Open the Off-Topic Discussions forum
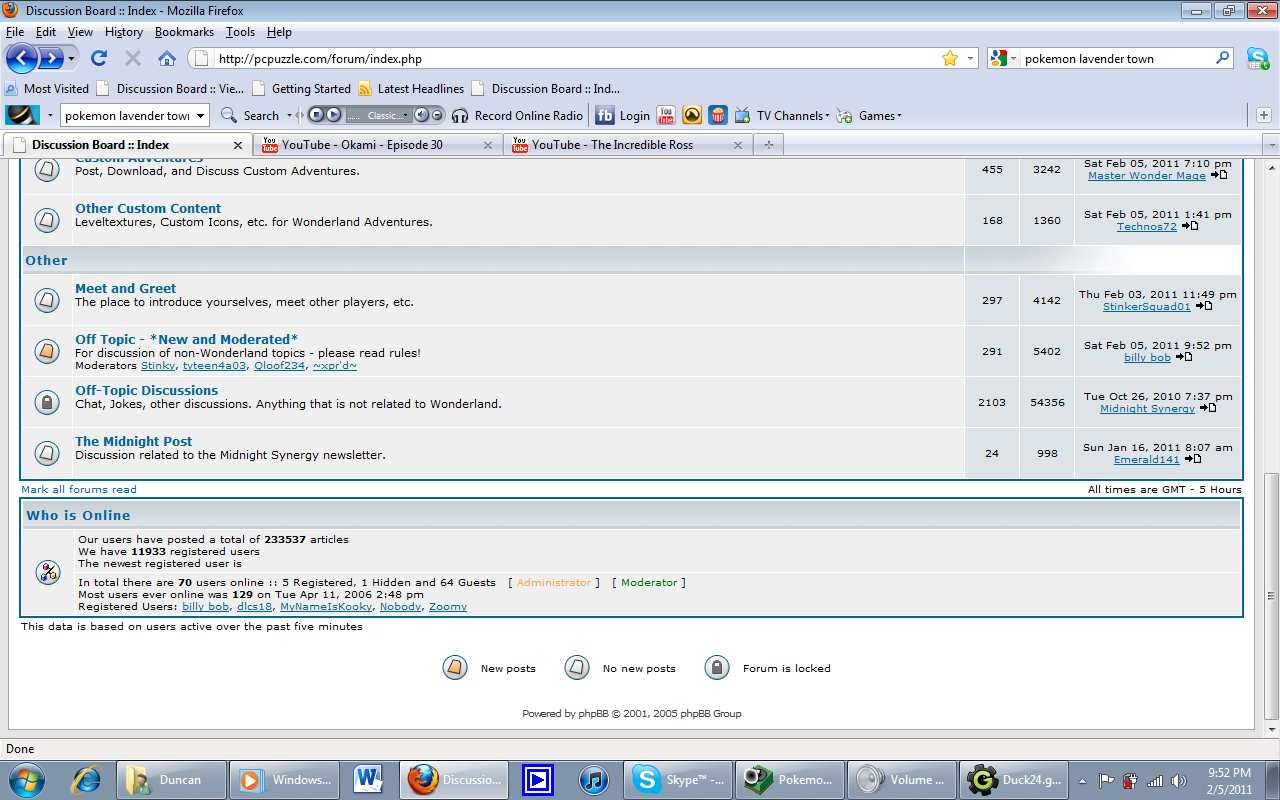1280x800 pixels. [146, 390]
